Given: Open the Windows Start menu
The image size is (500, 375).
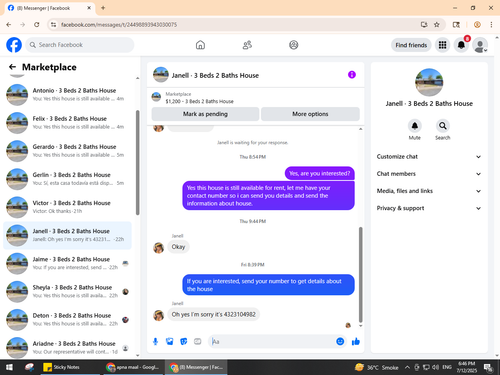Looking at the screenshot, I should [9, 367].
